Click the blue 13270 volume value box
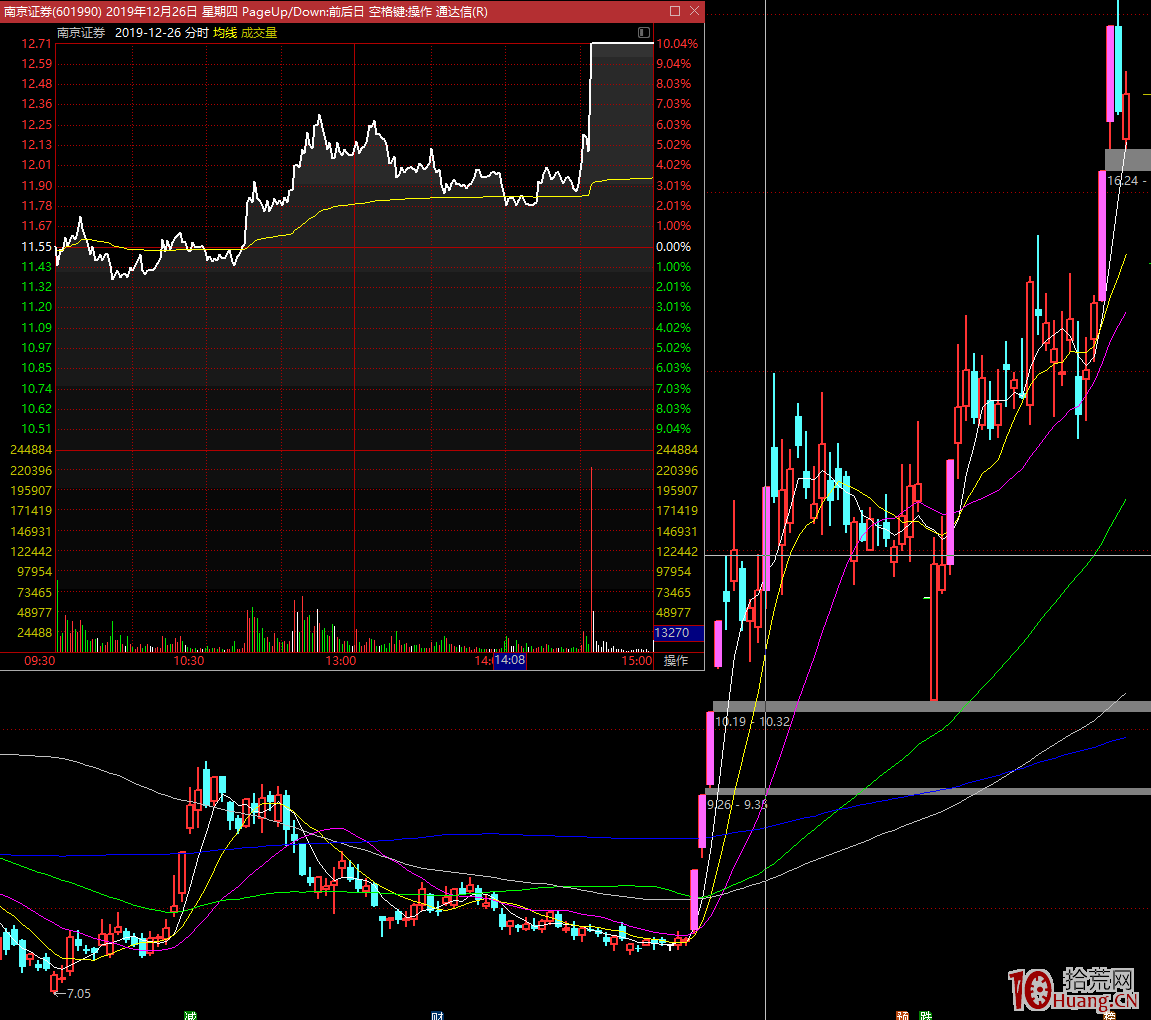Image resolution: width=1151 pixels, height=1020 pixels. coord(671,633)
